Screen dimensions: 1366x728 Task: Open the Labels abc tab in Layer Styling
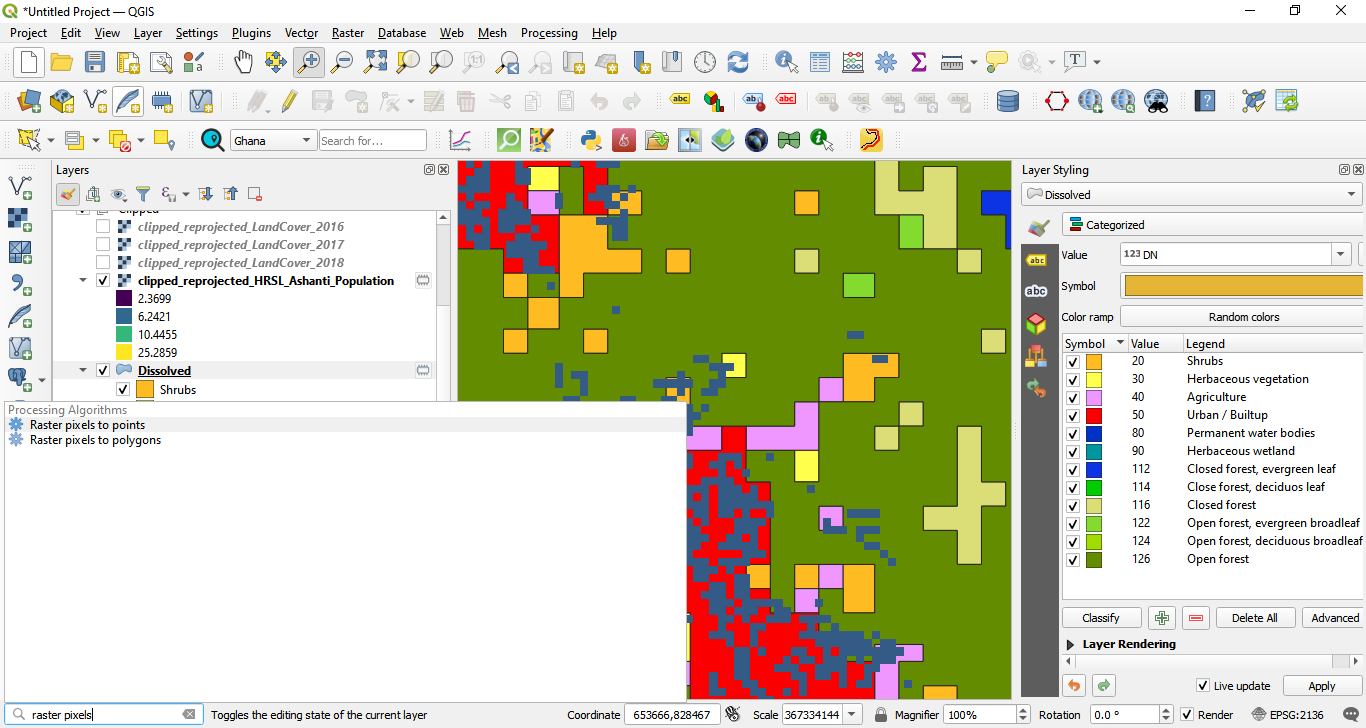pyautogui.click(x=1037, y=259)
